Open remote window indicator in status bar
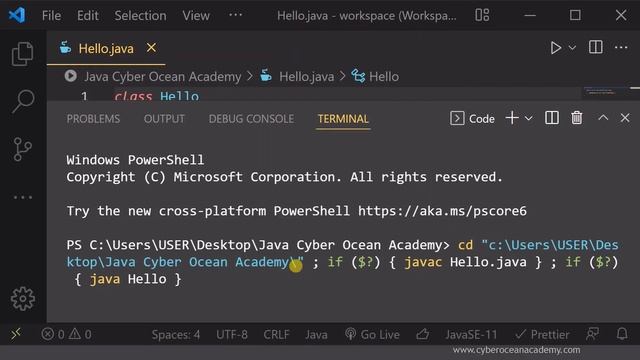Viewport: 640px width, 360px height. click(x=16, y=334)
